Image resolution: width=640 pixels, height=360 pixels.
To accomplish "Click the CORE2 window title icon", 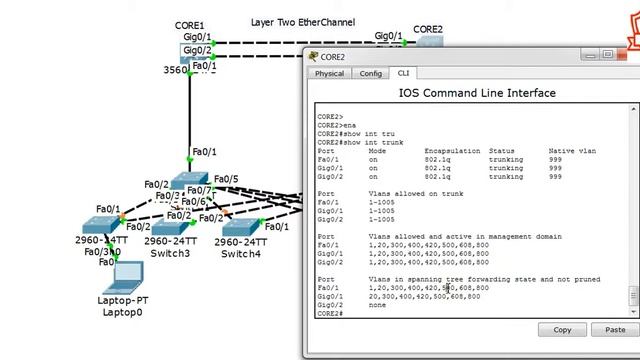I will point(313,56).
